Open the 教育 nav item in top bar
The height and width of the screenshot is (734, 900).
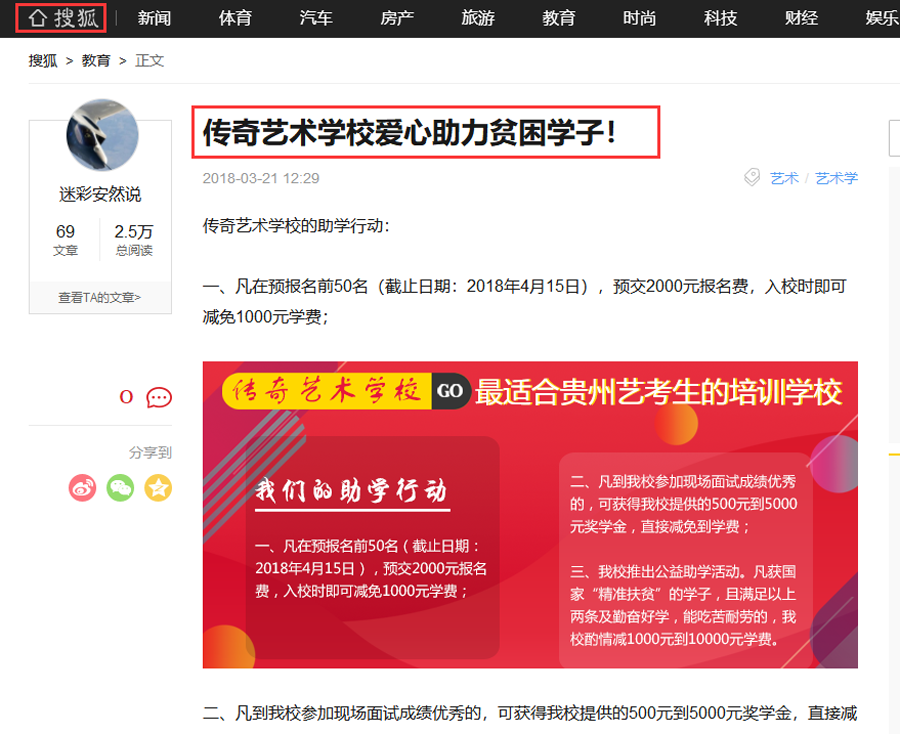pyautogui.click(x=559, y=18)
